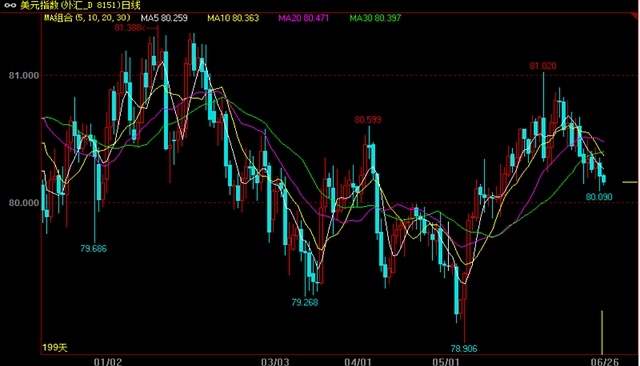The height and width of the screenshot is (366, 640).
Task: Click the 79.686 low price annotation
Action: [x=93, y=248]
